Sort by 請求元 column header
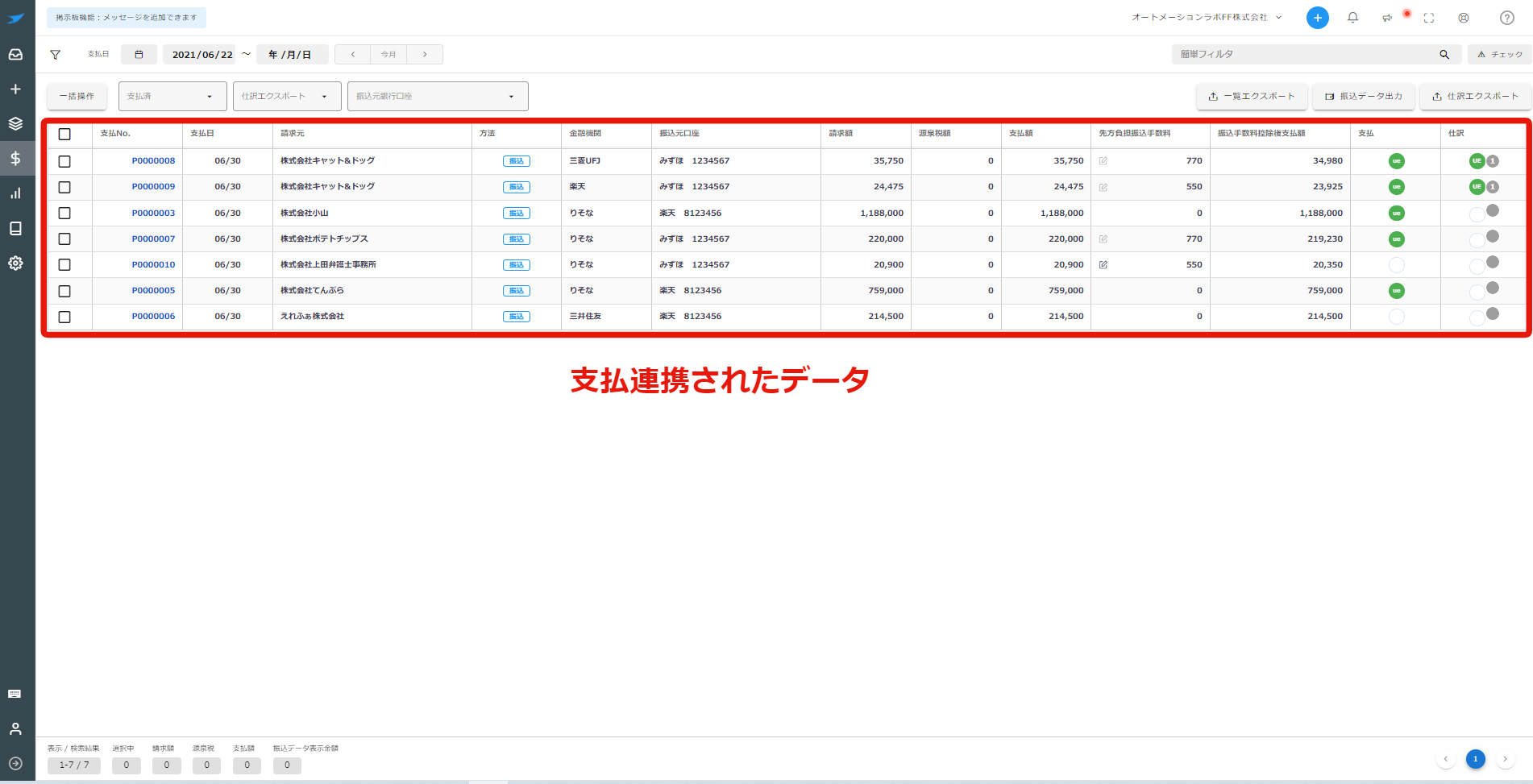This screenshot has height=784, width=1533. [293, 134]
